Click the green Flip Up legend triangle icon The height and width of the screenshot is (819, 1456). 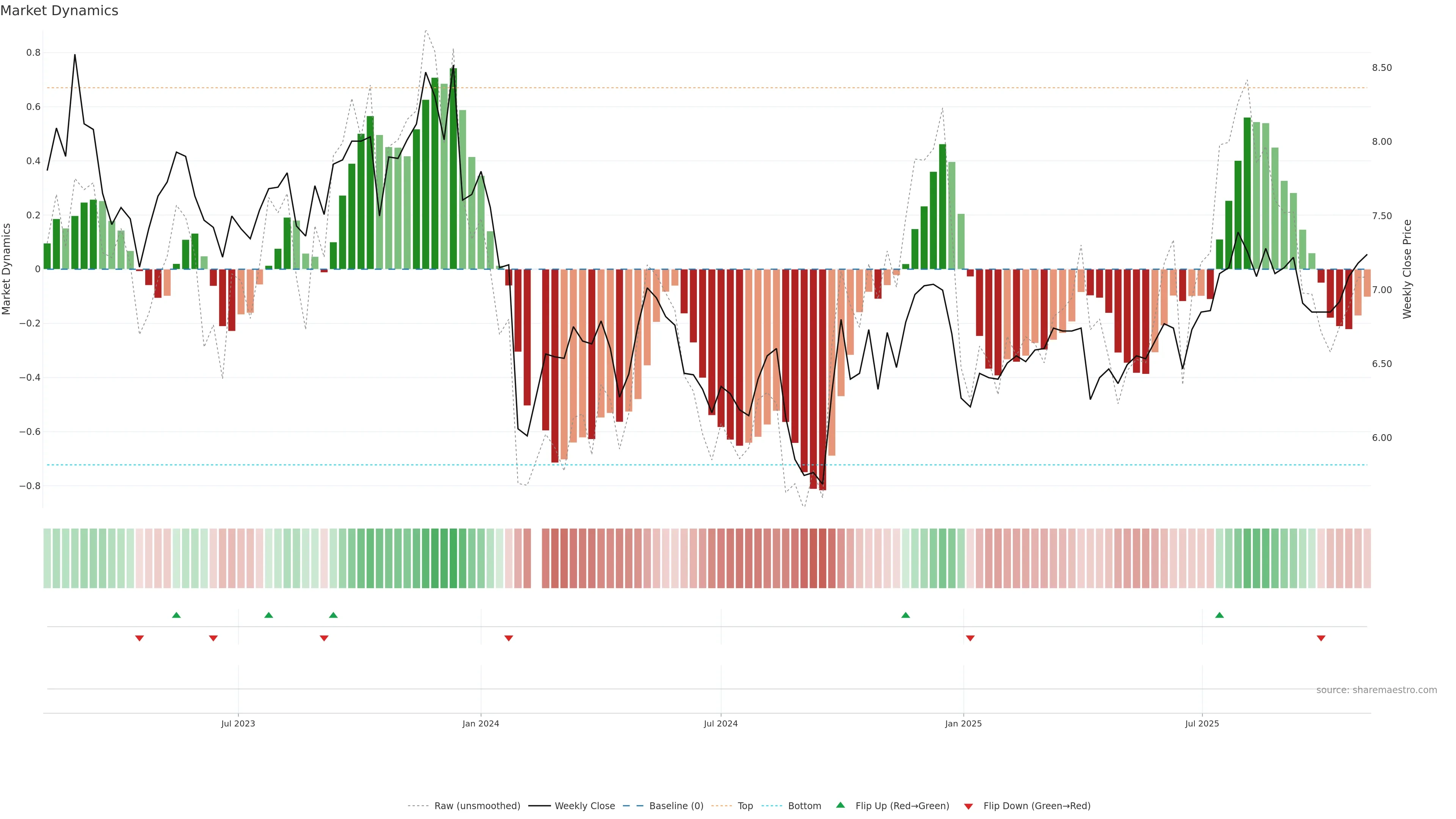841,805
